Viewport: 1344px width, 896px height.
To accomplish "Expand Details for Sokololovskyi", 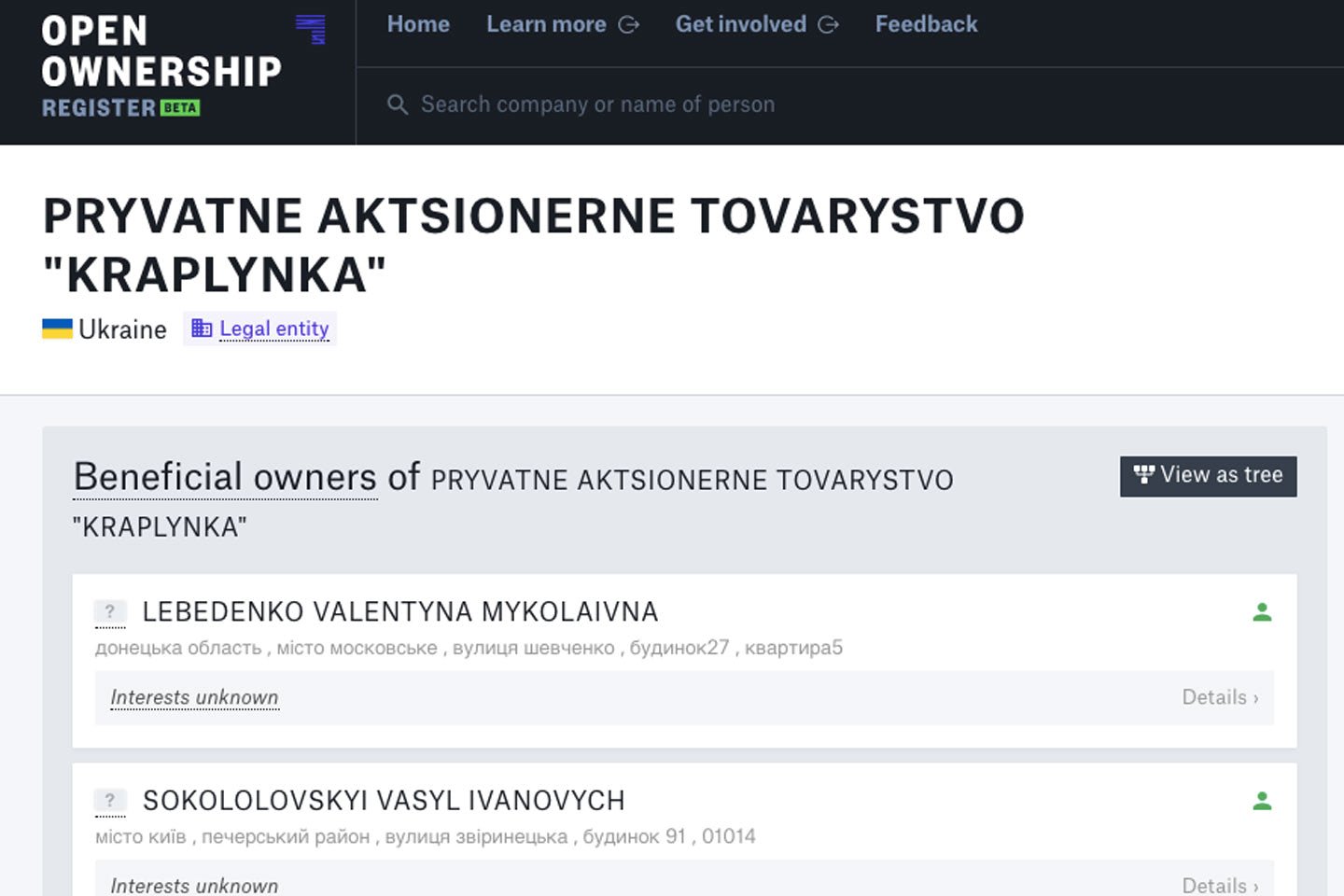I will click(x=1220, y=885).
